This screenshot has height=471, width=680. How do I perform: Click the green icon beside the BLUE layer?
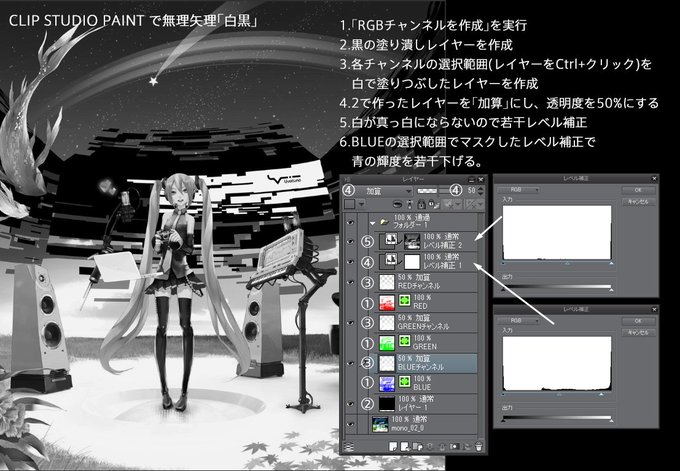pos(405,381)
